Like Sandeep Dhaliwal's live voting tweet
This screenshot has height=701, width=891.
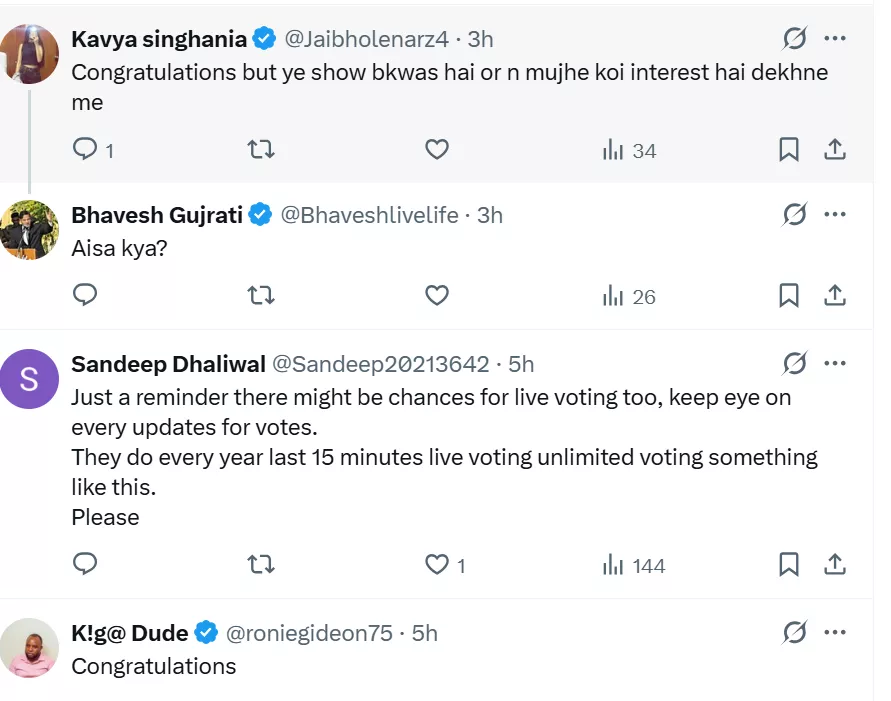coord(437,565)
